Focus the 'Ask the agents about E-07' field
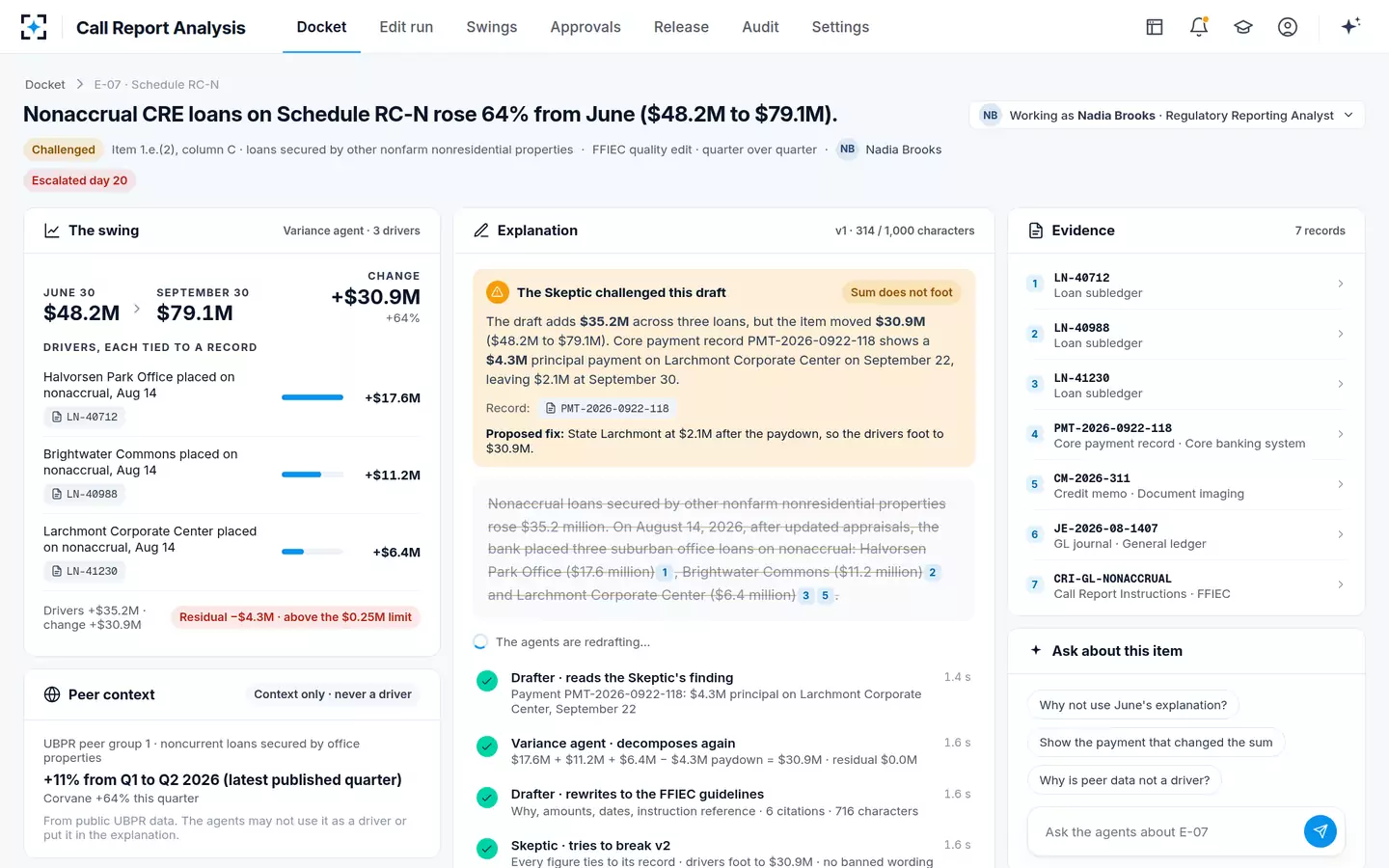The height and width of the screenshot is (868, 1389). (x=1167, y=831)
